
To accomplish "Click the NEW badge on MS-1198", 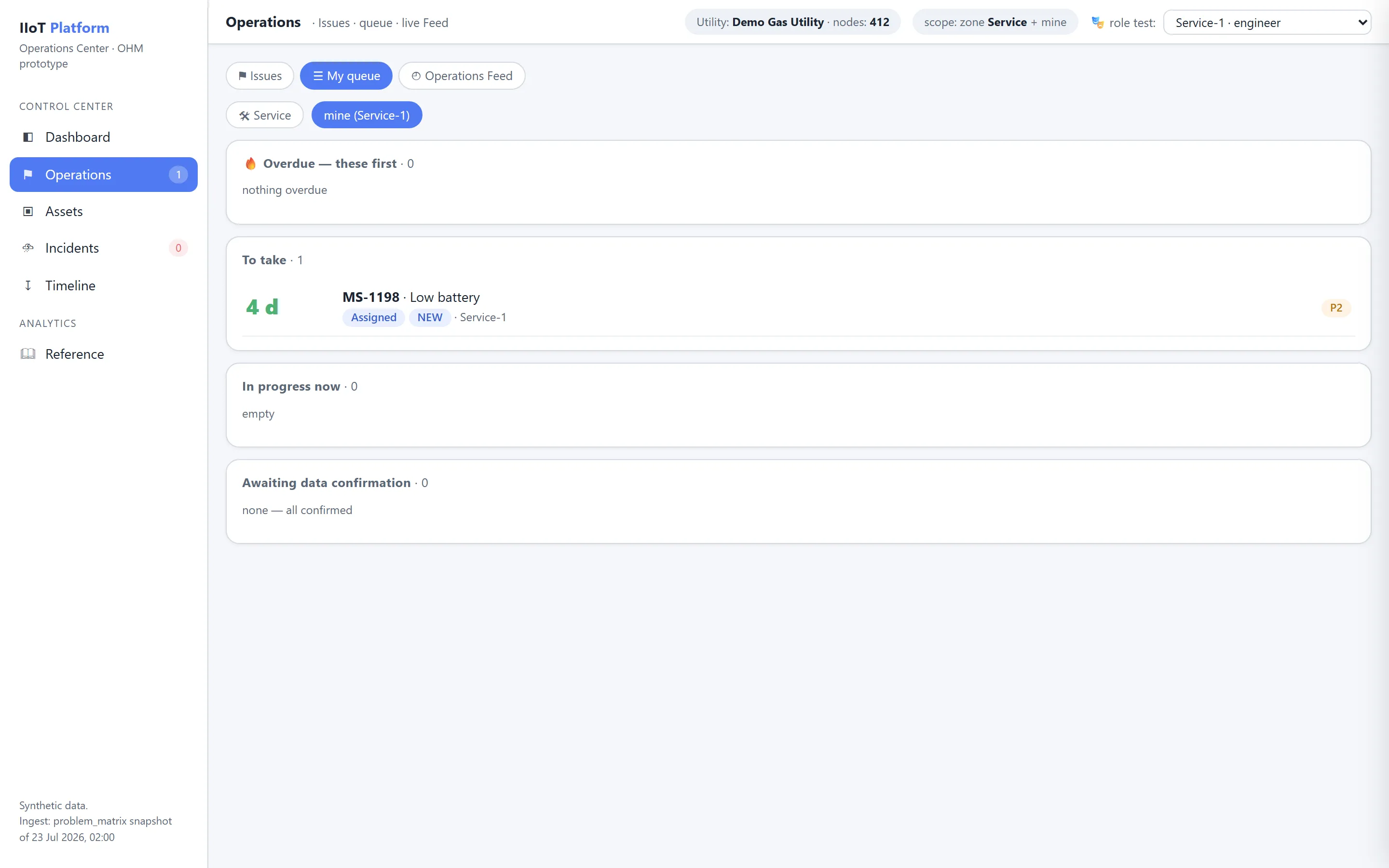I will pyautogui.click(x=430, y=317).
